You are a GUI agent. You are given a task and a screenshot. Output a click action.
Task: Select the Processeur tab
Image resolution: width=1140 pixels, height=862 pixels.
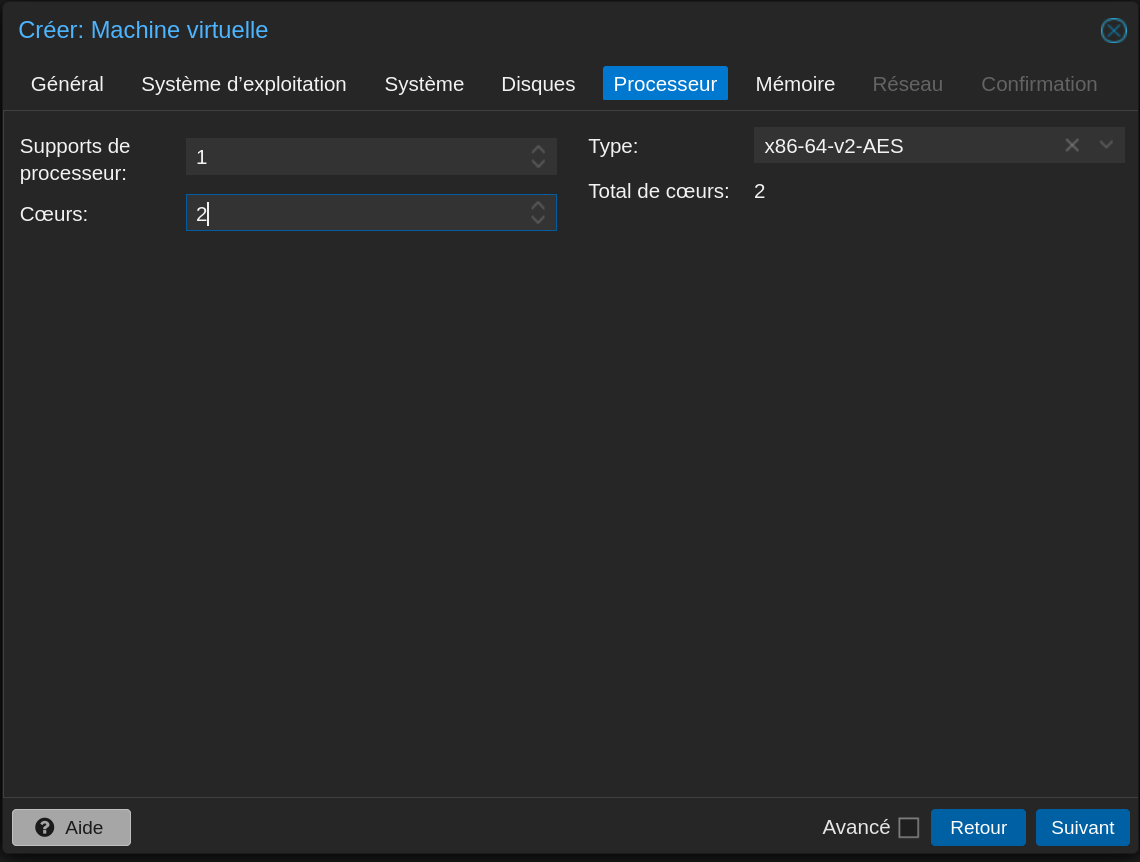[665, 84]
